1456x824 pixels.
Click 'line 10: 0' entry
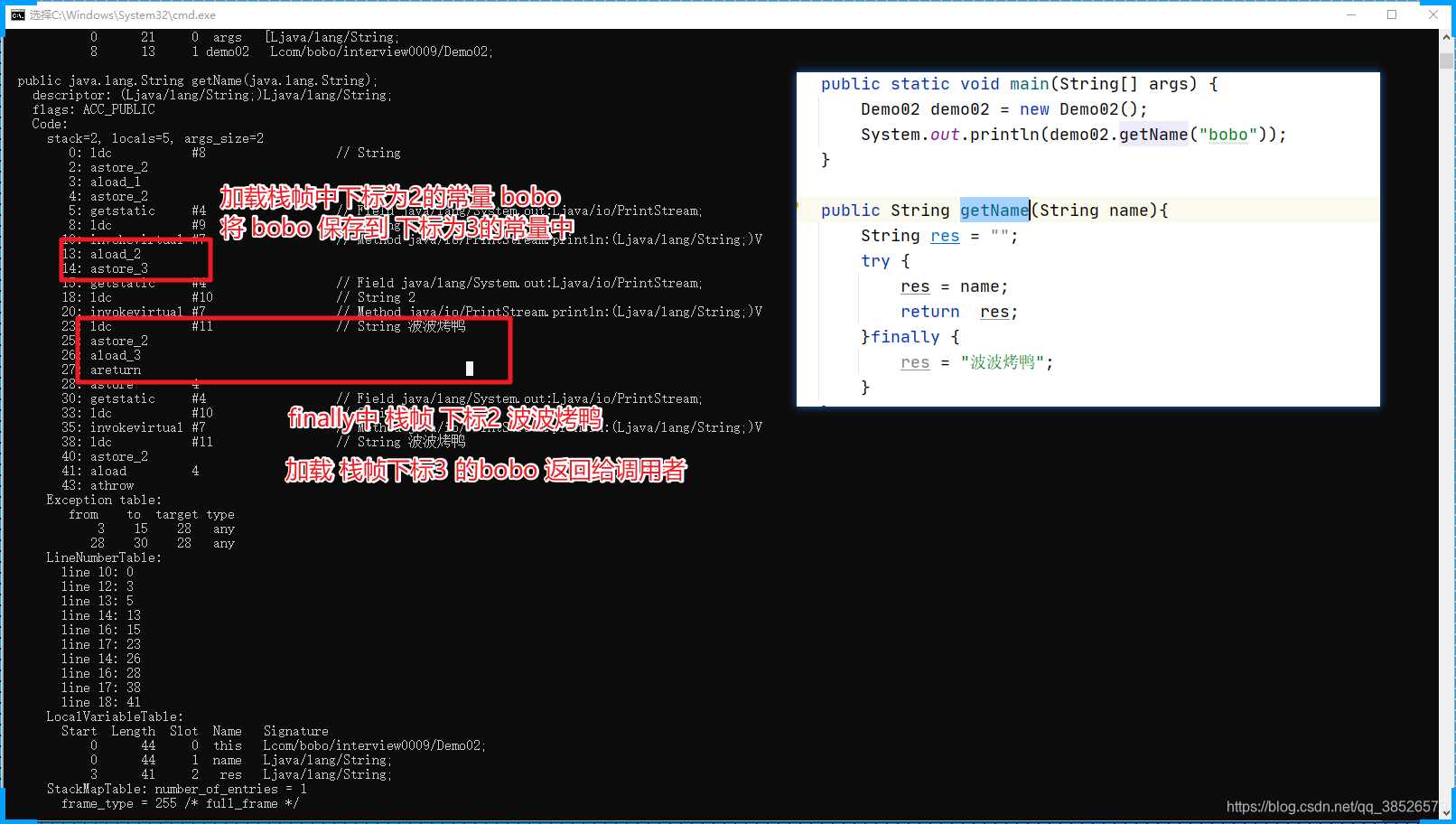click(x=98, y=572)
